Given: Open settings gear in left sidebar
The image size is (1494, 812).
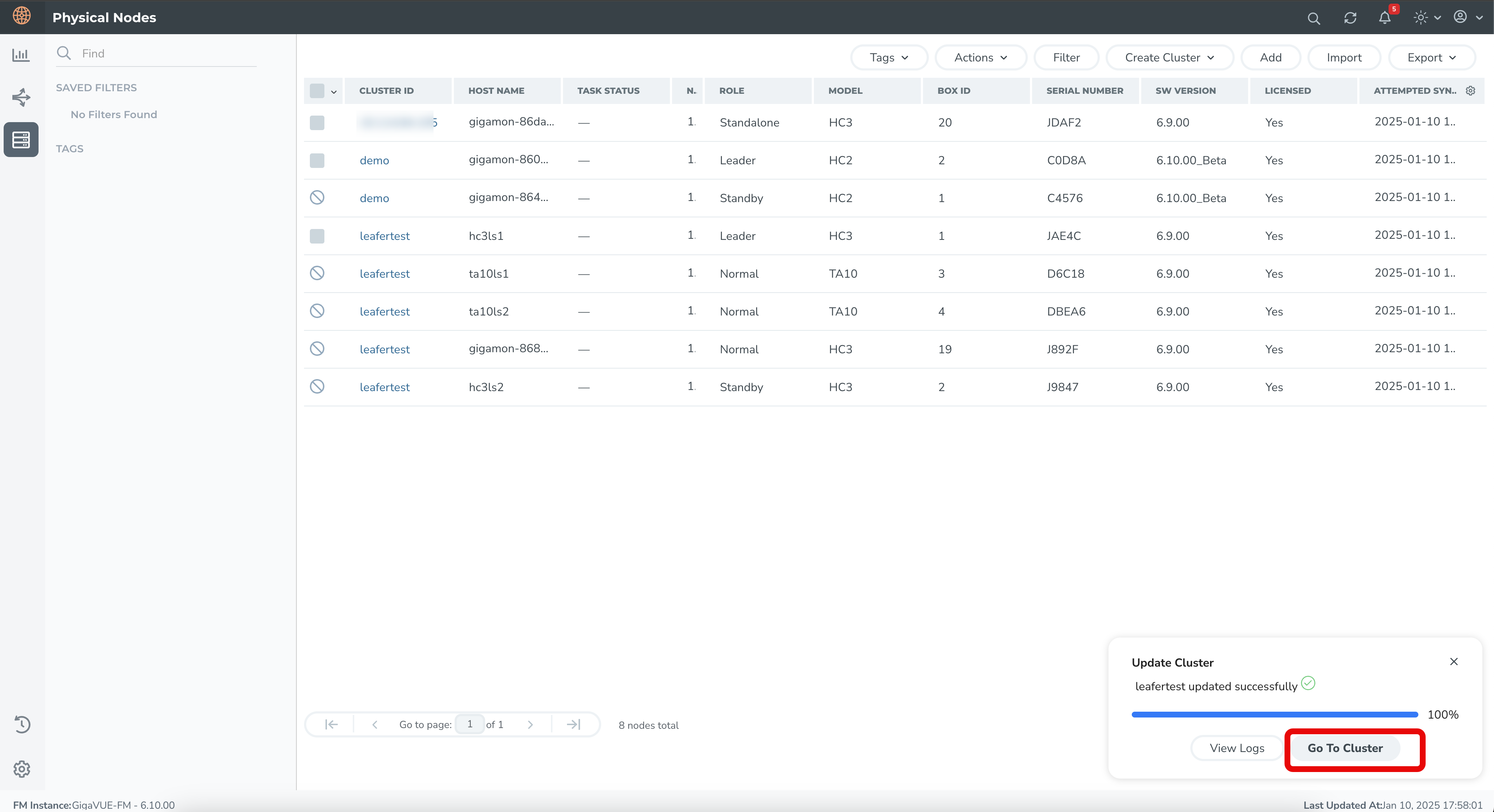Looking at the screenshot, I should (x=22, y=768).
